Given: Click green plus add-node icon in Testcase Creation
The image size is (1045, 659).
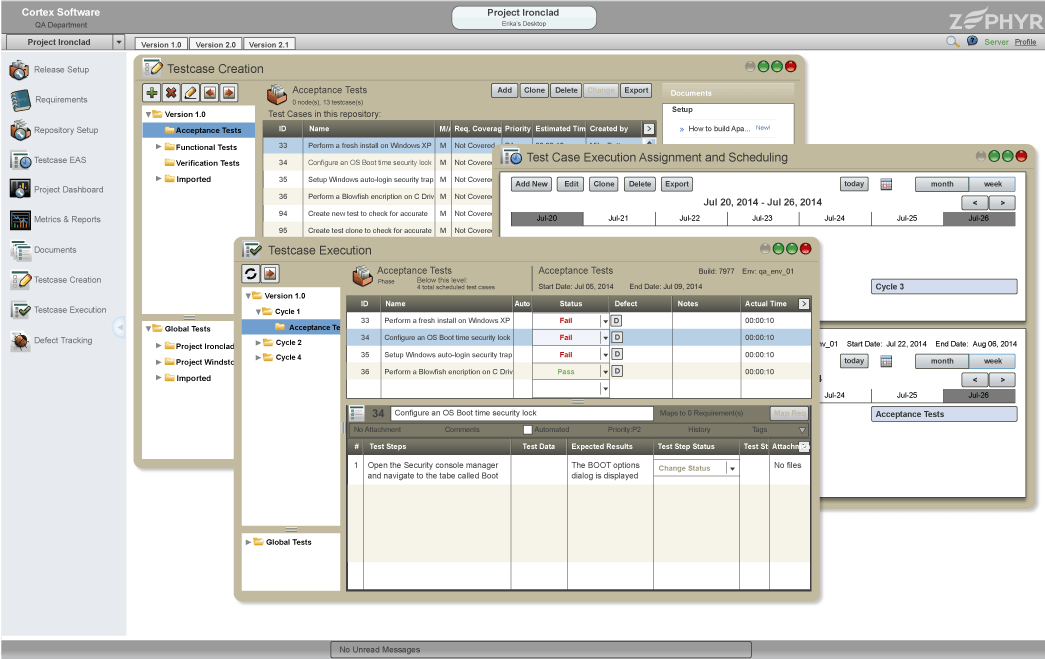Looking at the screenshot, I should (152, 93).
